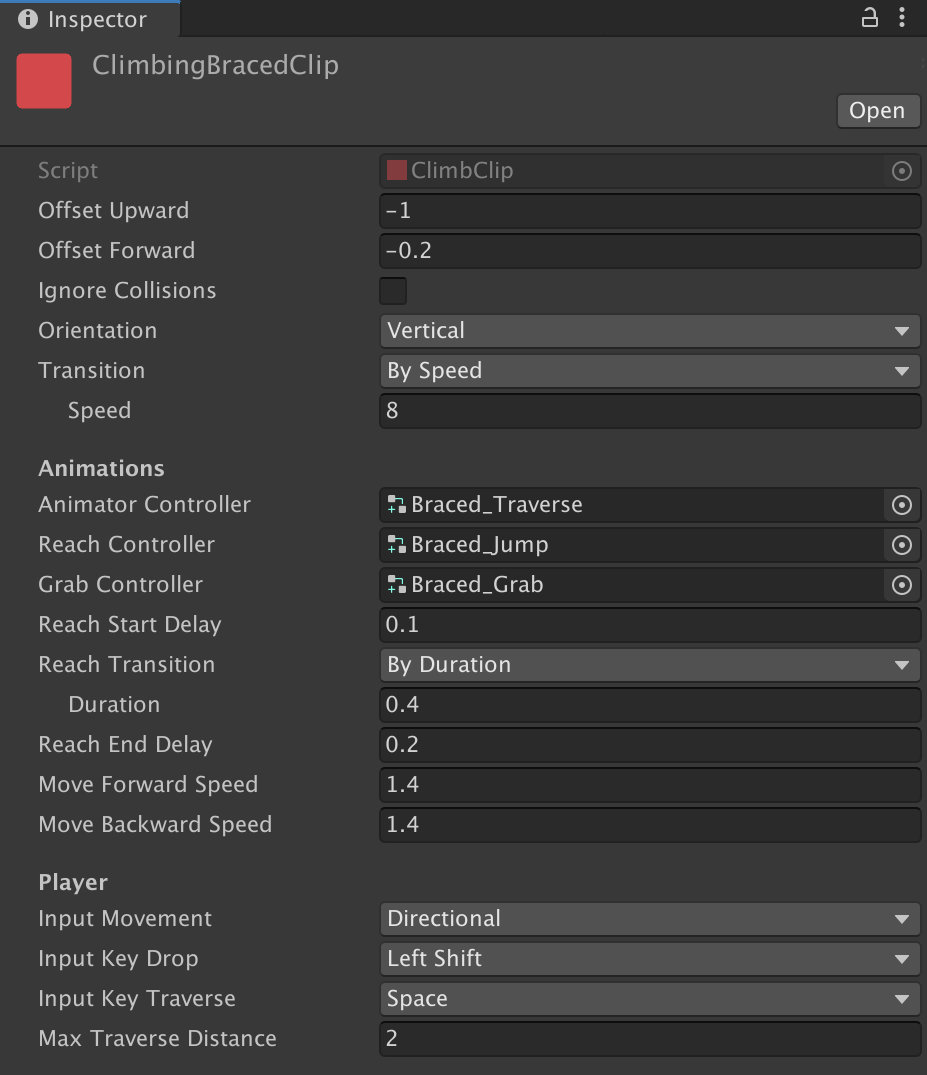Image resolution: width=927 pixels, height=1075 pixels.
Task: Click the object picker for Script field
Action: [x=902, y=171]
